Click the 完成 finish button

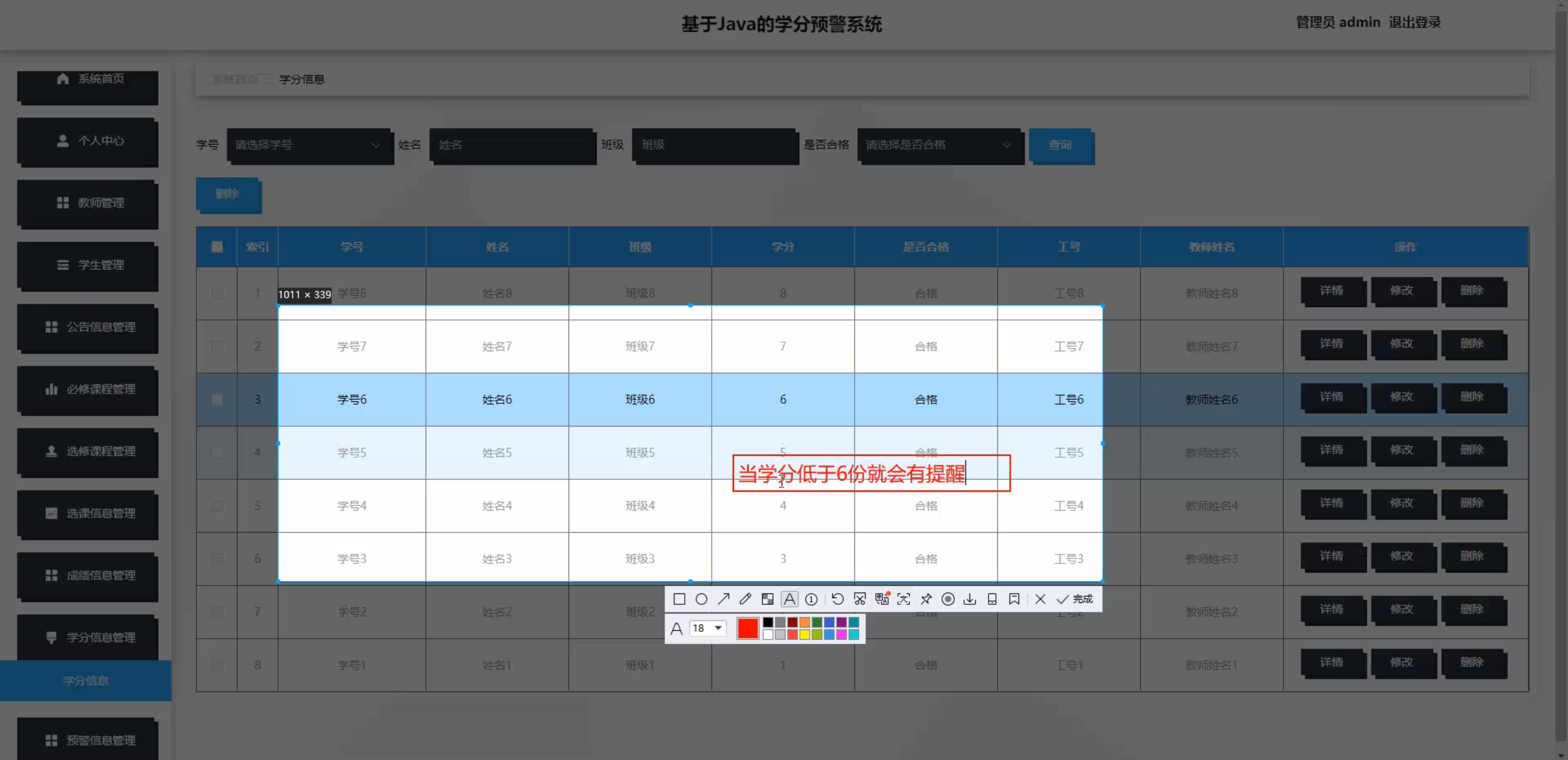point(1076,599)
